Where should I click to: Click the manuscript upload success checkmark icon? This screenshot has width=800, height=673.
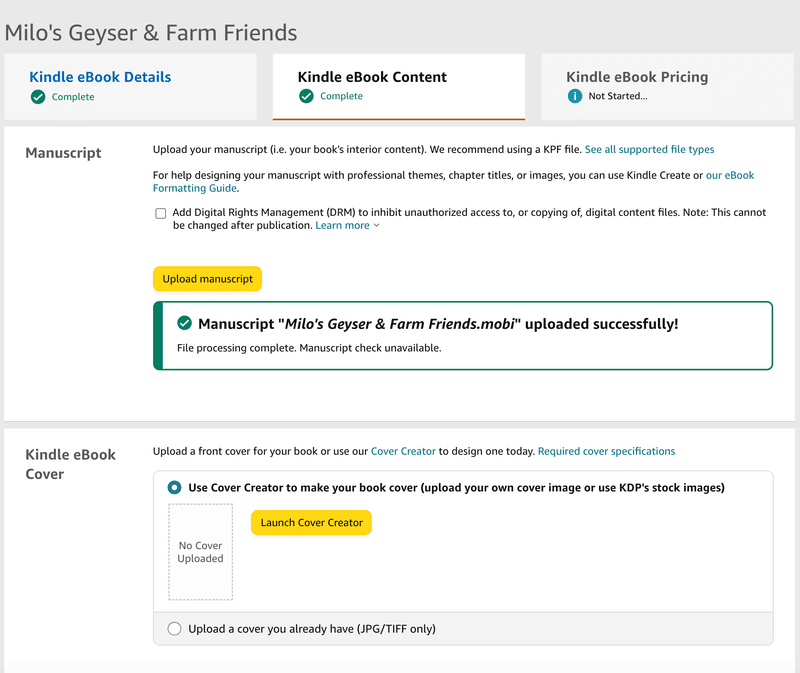[184, 323]
